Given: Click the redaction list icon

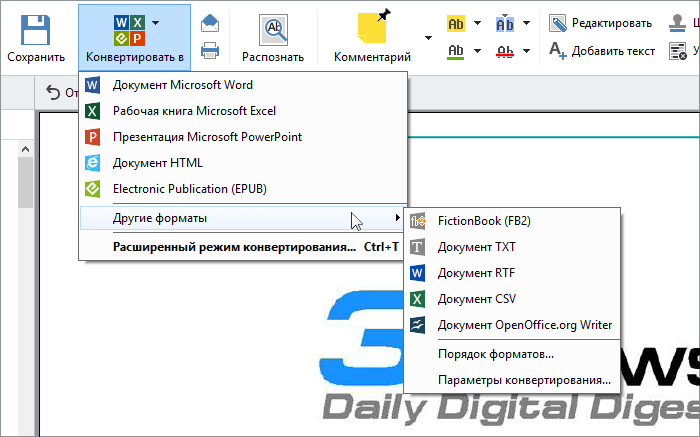Looking at the screenshot, I should point(677,51).
